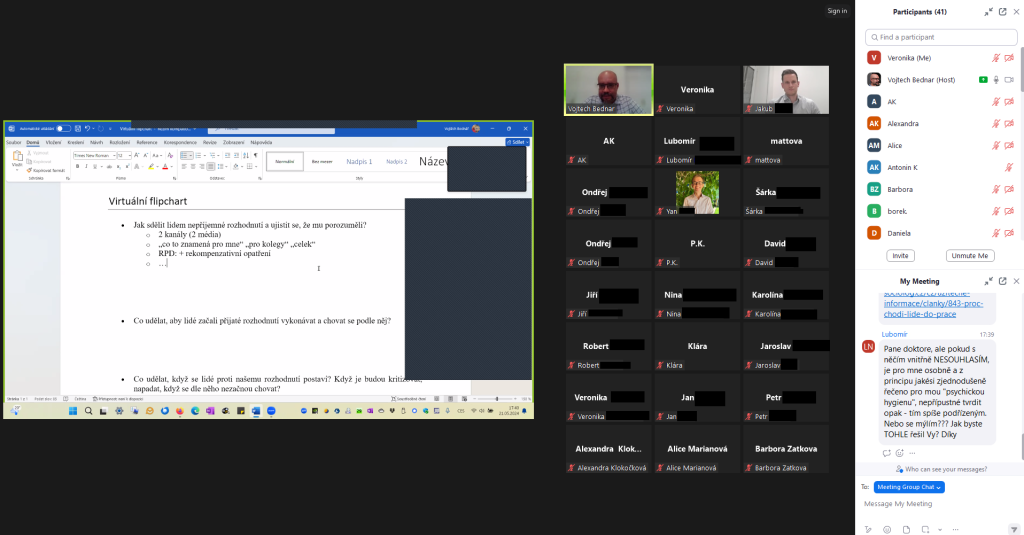
Task: Open the Vložení tab in Word ribbon
Action: tap(54, 142)
